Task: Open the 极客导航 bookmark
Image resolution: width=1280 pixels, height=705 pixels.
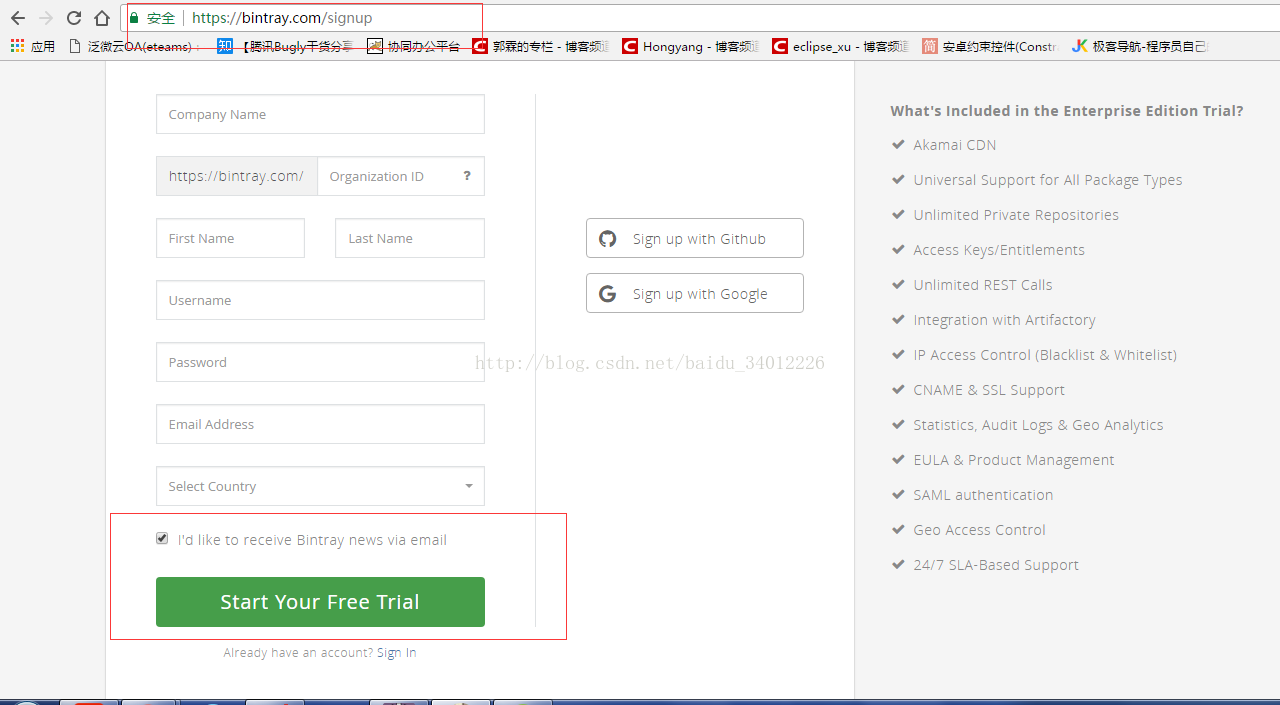Action: click(x=1140, y=46)
